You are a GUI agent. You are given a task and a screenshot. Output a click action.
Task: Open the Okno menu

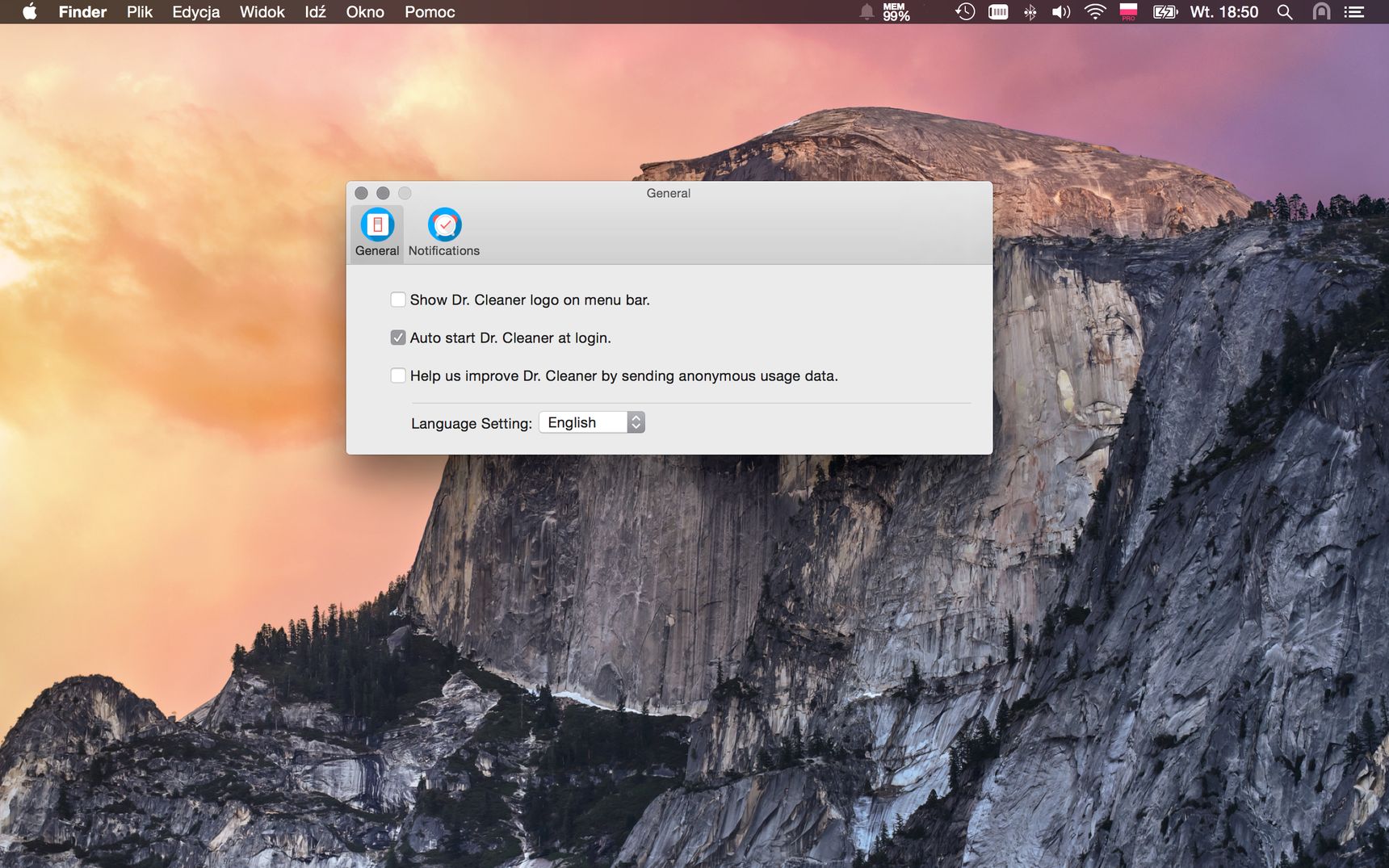point(365,11)
